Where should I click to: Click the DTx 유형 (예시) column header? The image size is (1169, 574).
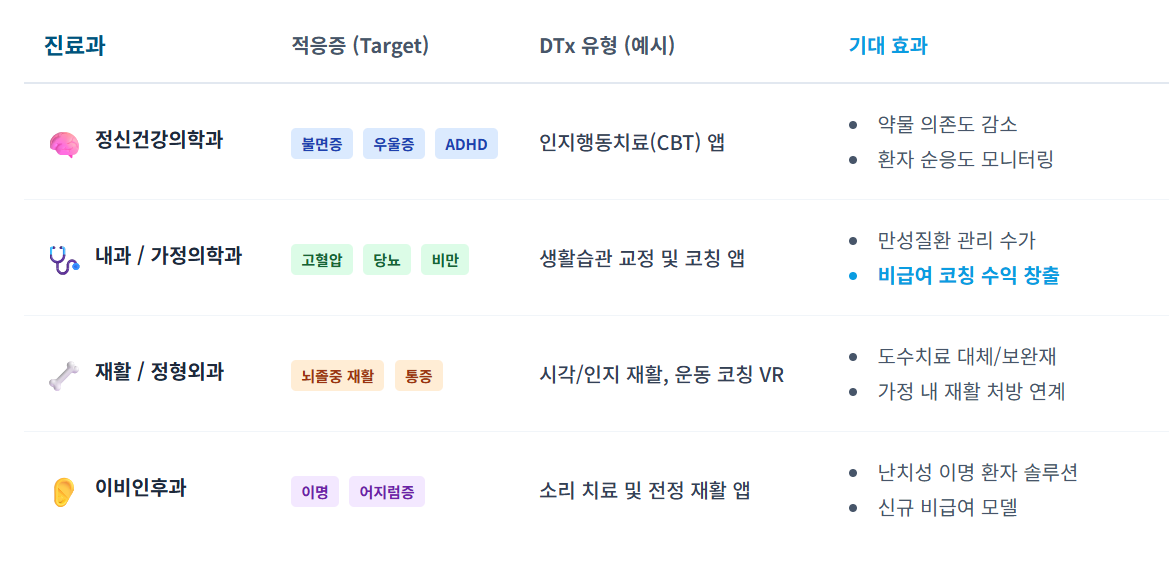click(607, 46)
